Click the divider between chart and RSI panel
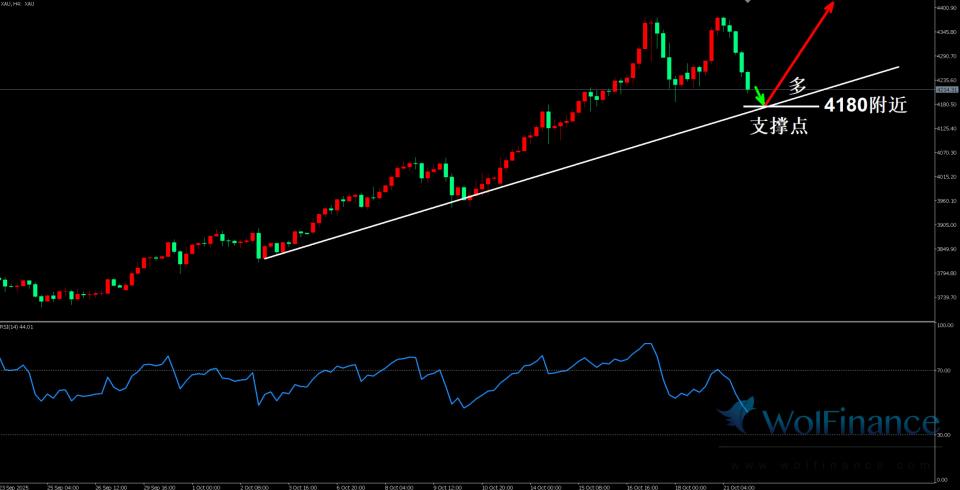Screen dimensions: 960x490 (x=480, y=322)
